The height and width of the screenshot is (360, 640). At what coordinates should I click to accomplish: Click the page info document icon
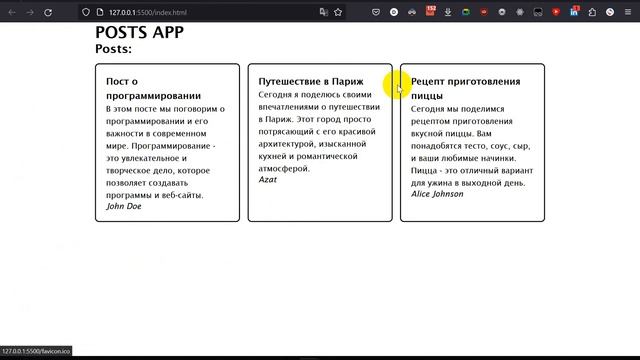[x=100, y=12]
